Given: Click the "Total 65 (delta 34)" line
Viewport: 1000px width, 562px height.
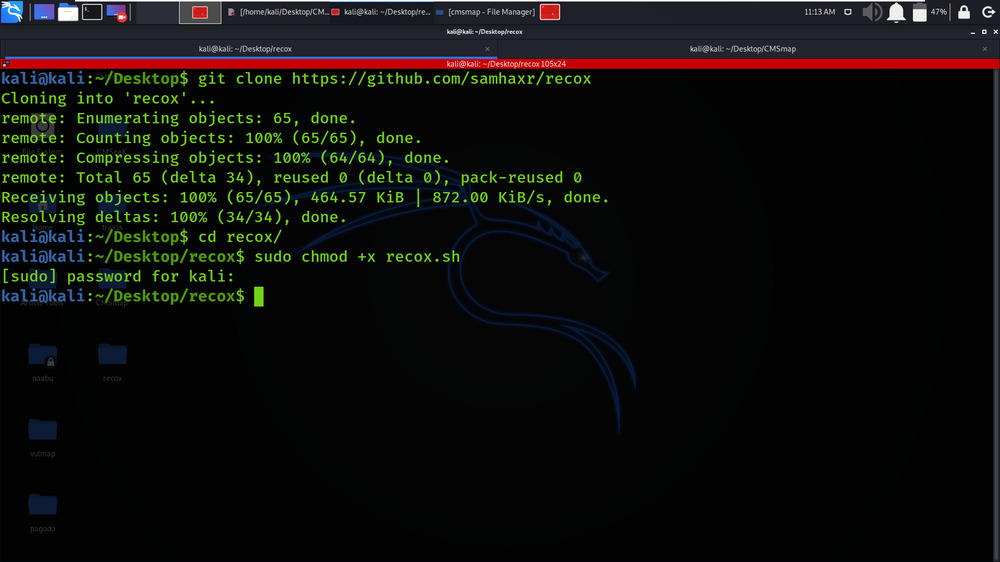Looking at the screenshot, I should (291, 178).
